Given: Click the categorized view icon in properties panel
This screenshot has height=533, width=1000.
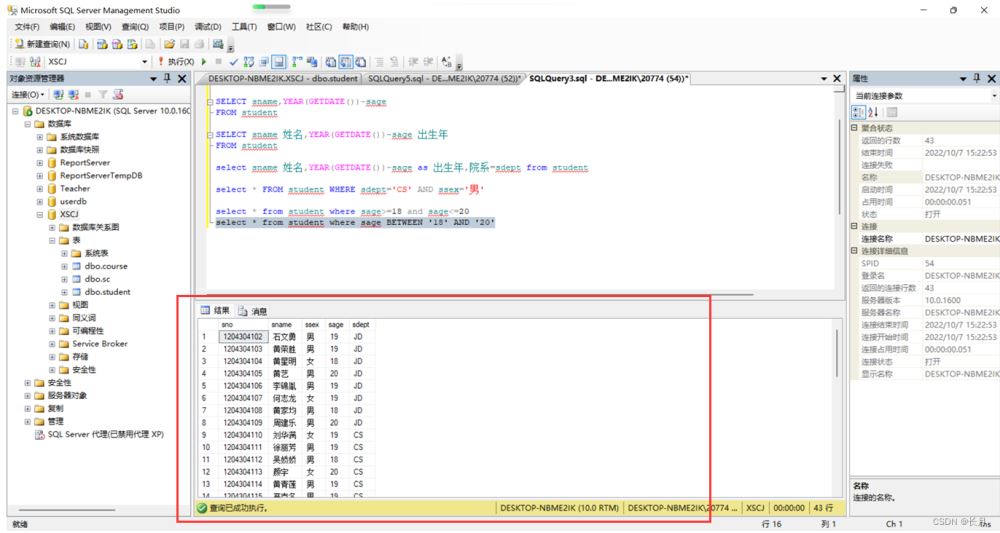Looking at the screenshot, I should (x=859, y=112).
